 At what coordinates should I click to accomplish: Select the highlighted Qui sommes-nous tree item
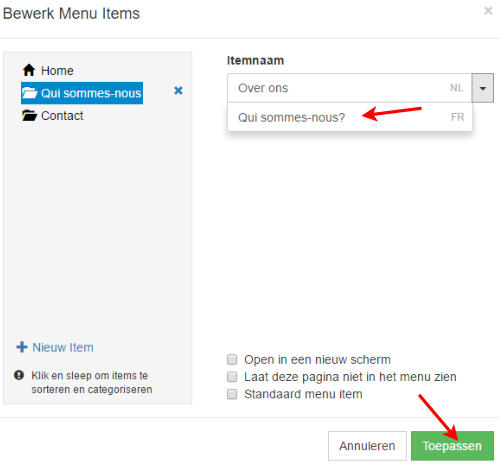[x=82, y=93]
